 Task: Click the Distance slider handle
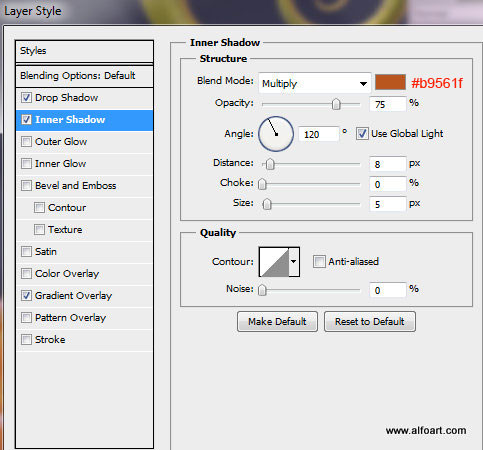[270, 164]
